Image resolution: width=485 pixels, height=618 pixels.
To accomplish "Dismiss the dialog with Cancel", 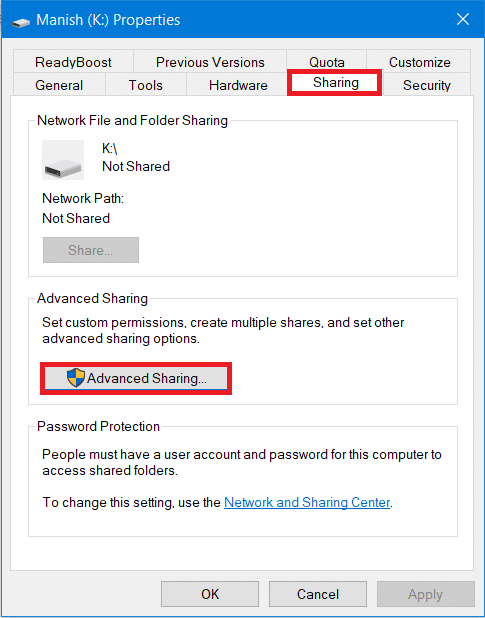I will [318, 594].
